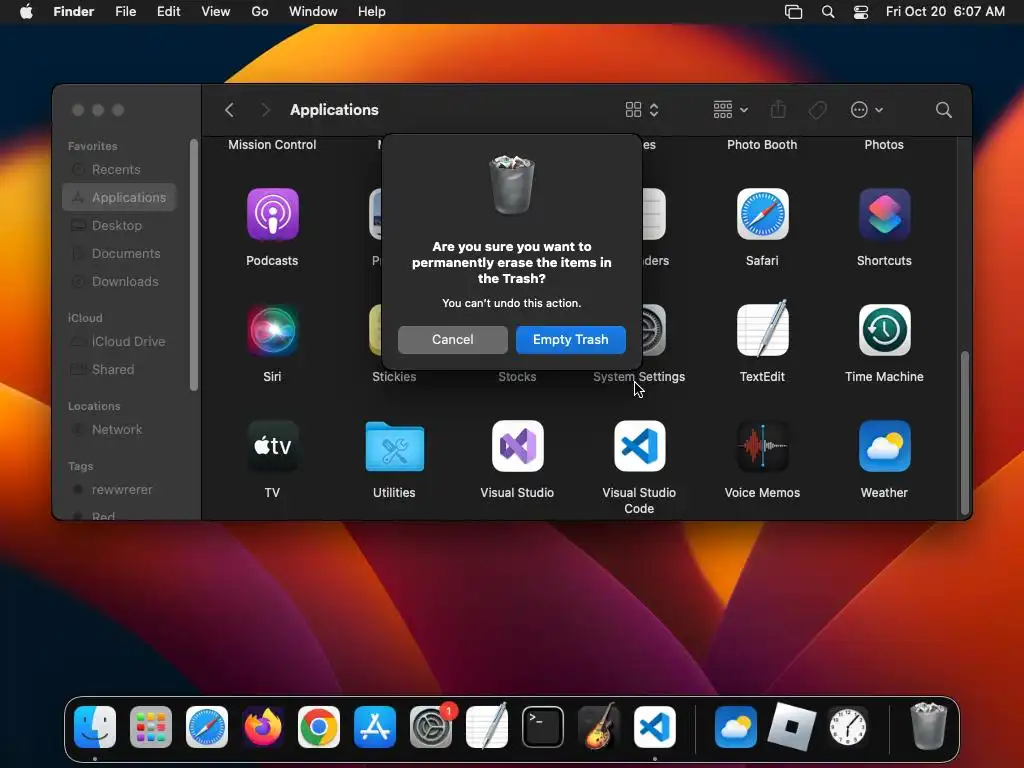Open System Settings from the Dock
This screenshot has width=1024, height=768.
tap(431, 727)
